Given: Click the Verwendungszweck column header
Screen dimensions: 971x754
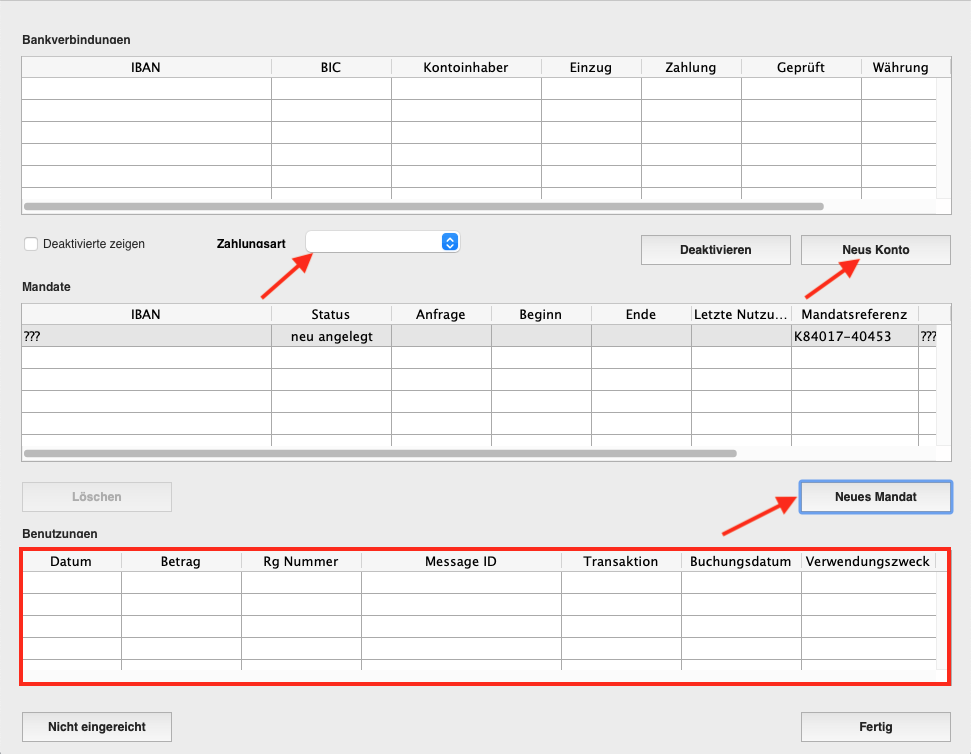Looking at the screenshot, I should 867,561.
